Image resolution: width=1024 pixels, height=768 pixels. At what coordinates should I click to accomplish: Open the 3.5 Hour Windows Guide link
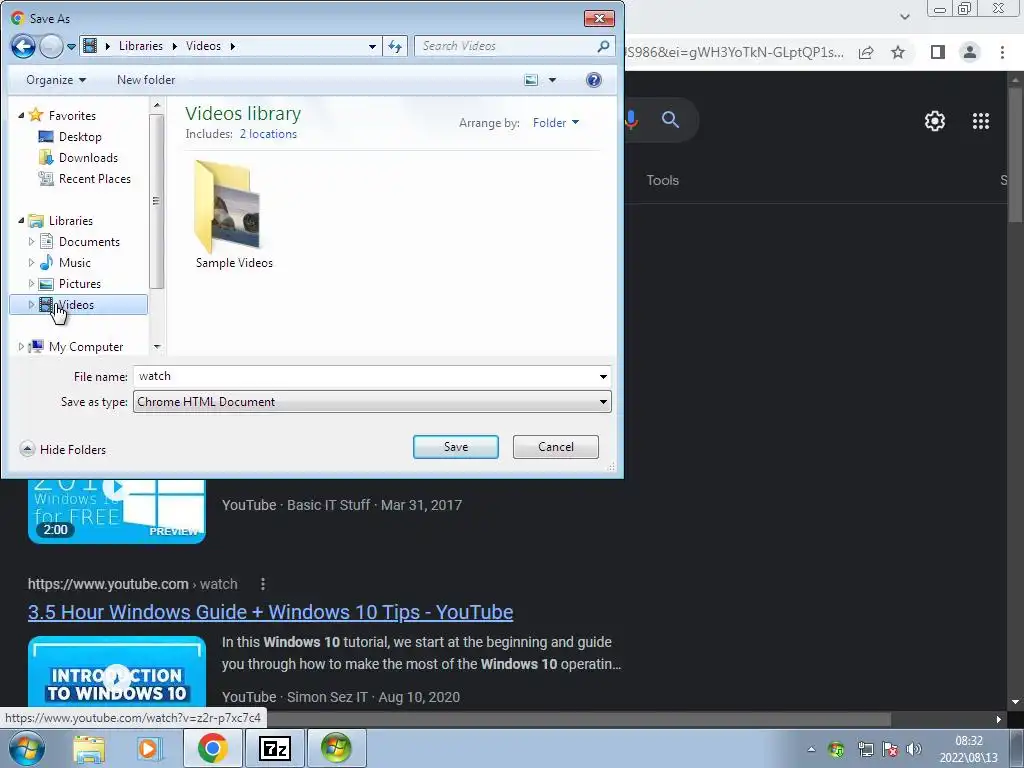pos(270,612)
